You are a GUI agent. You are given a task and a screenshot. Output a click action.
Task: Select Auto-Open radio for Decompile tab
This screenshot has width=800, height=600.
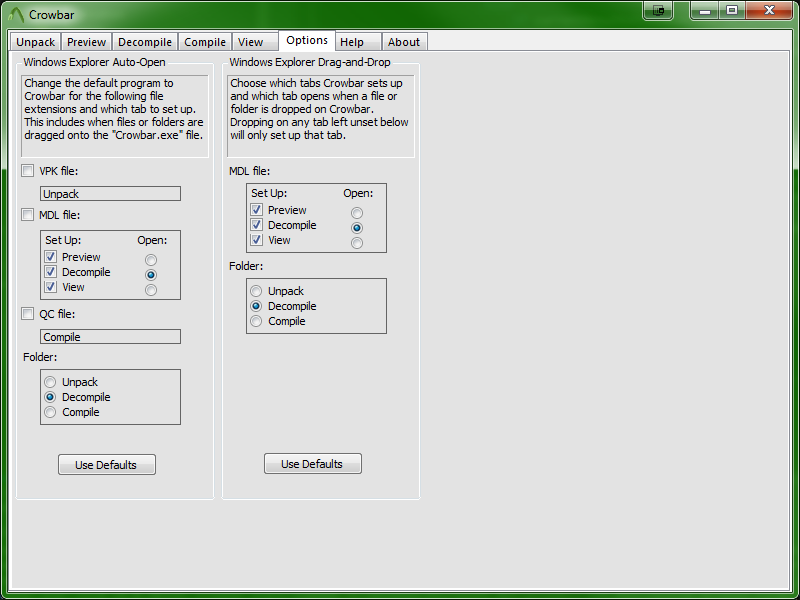click(151, 274)
